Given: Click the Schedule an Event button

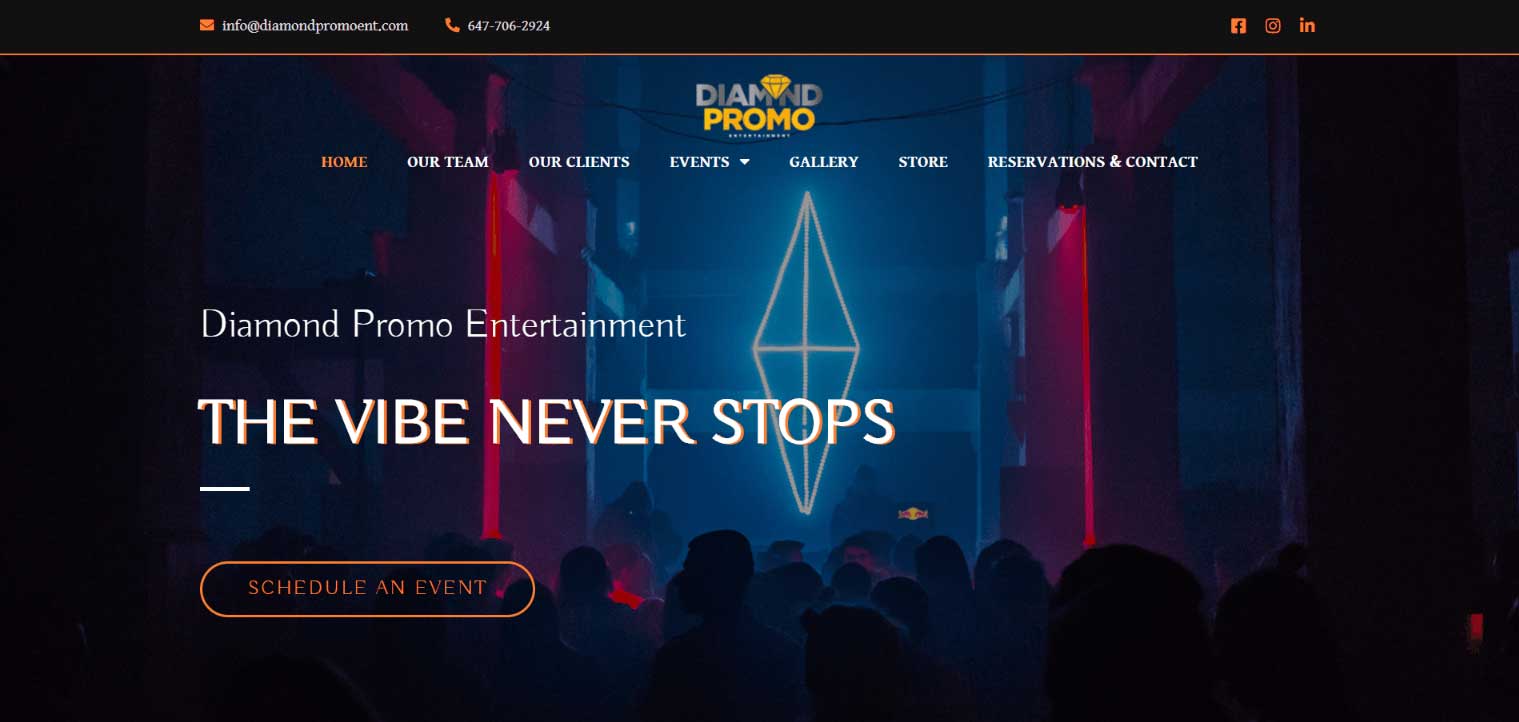Looking at the screenshot, I should 367,588.
